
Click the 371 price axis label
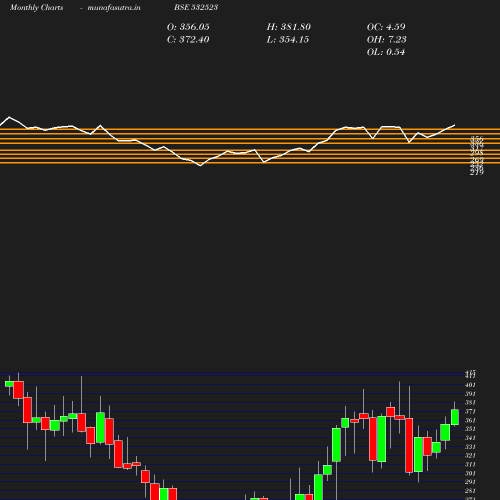click(470, 411)
